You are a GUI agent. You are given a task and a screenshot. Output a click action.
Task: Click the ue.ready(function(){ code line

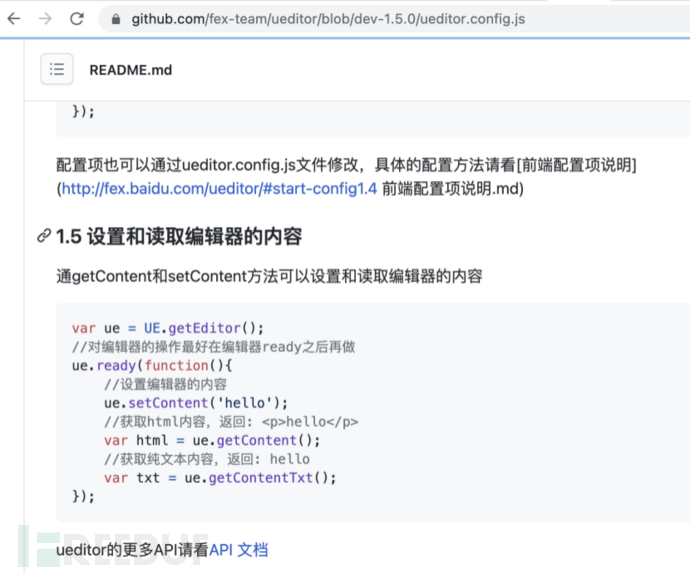pos(152,366)
